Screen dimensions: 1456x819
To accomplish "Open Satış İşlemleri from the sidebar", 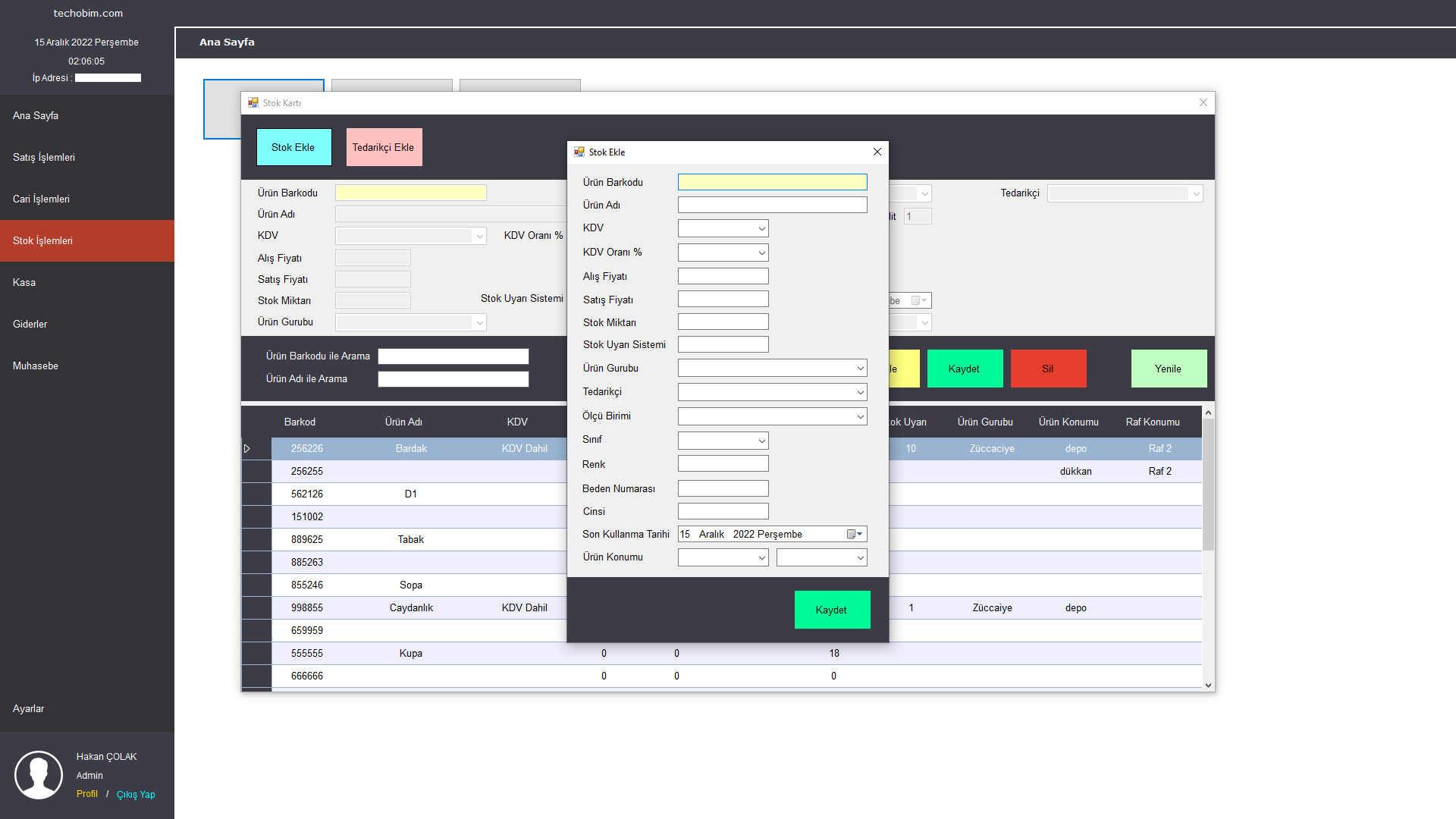I will coord(43,157).
